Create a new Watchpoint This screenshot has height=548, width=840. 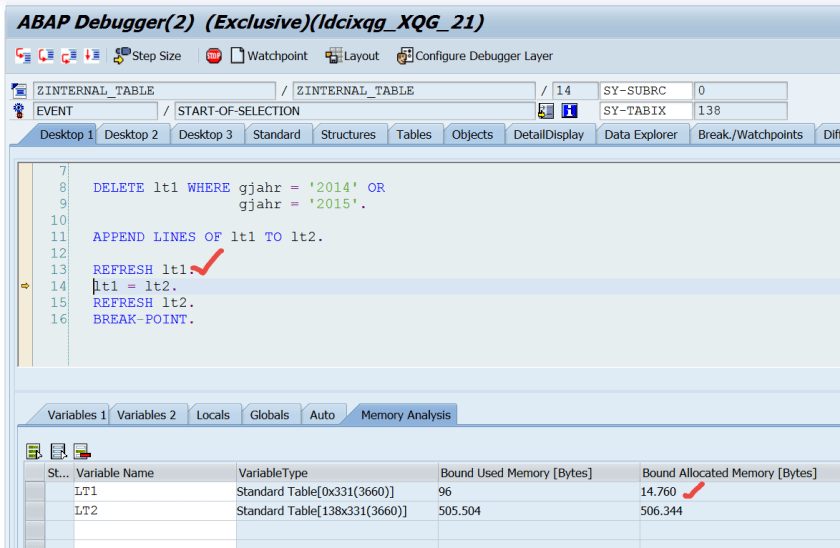click(269, 56)
